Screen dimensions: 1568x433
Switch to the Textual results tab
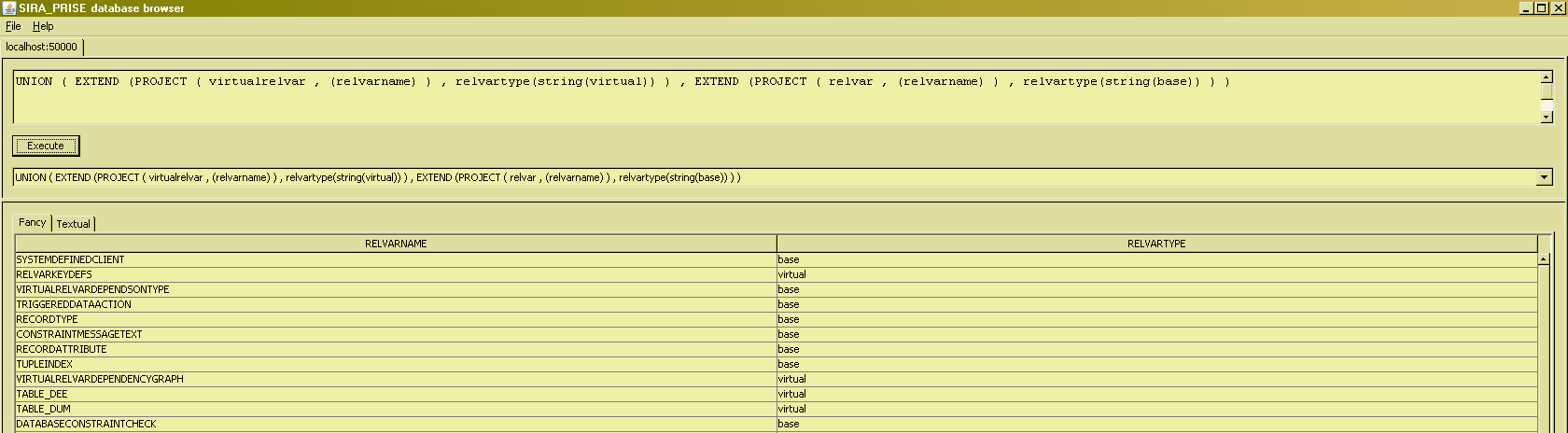[74, 224]
